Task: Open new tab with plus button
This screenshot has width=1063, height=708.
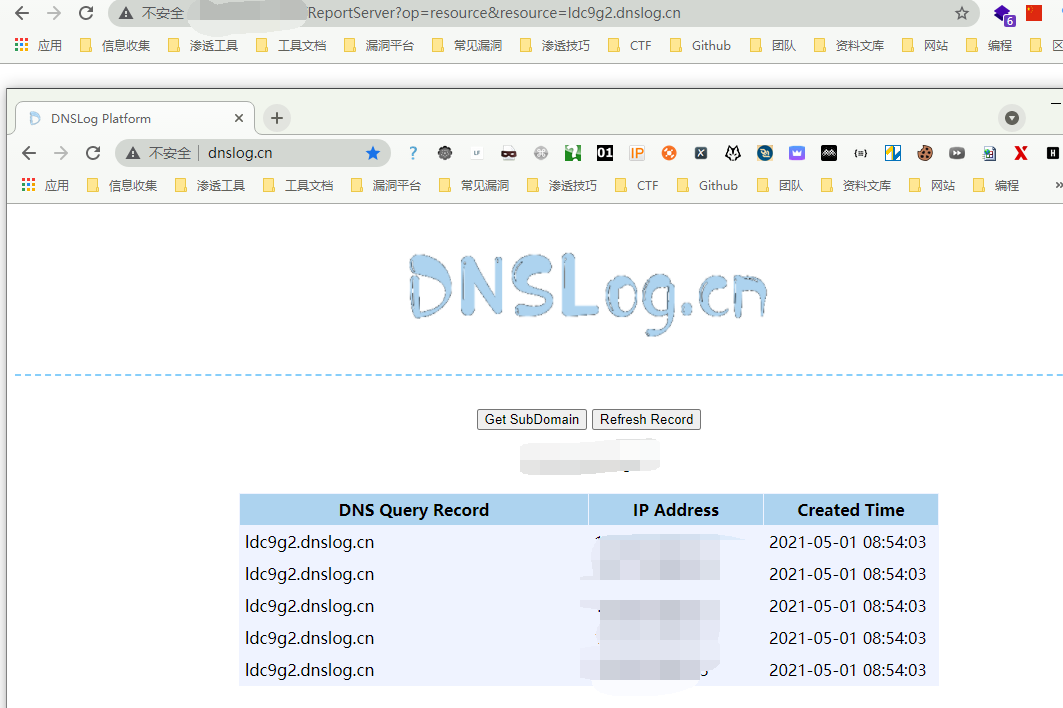Action: 277,118
